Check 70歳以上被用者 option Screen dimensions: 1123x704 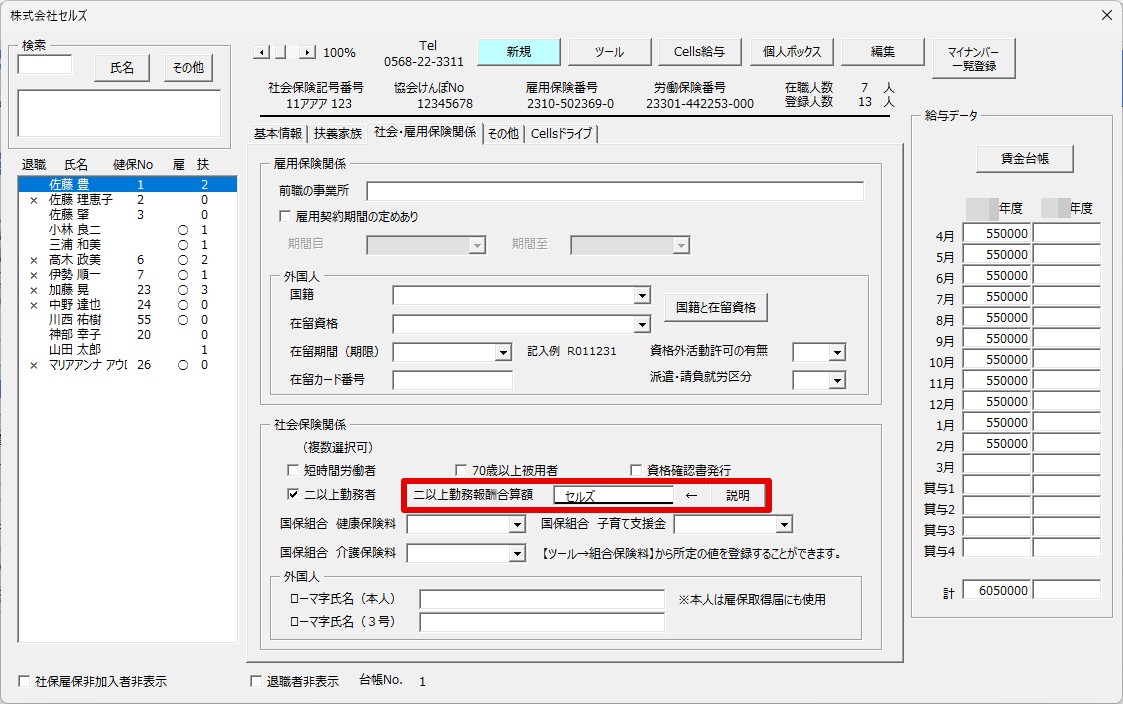pyautogui.click(x=461, y=471)
